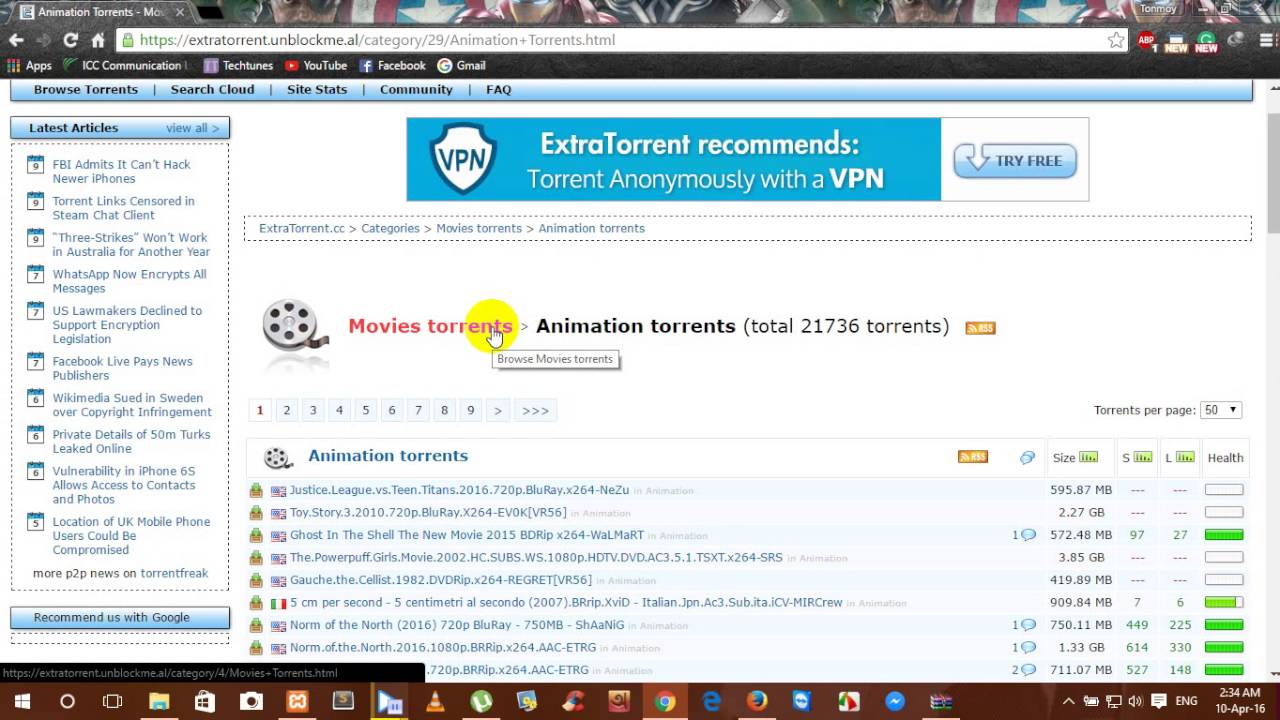Open Community menu
Image resolution: width=1280 pixels, height=720 pixels.
416,89
